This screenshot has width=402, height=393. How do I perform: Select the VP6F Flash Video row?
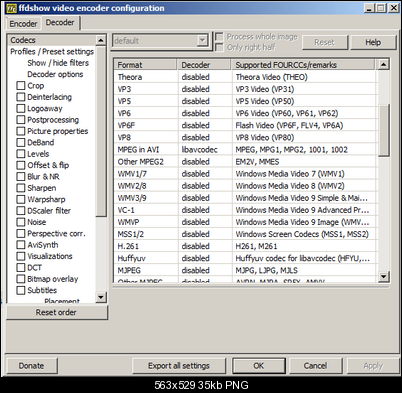pos(245,125)
